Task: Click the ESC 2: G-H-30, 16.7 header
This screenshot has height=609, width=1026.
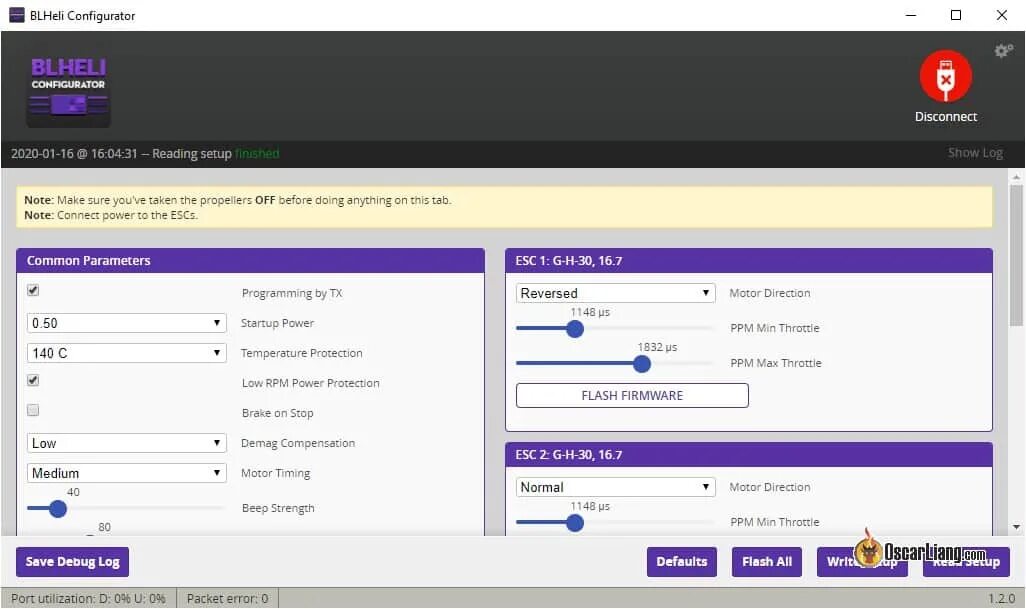Action: [x=749, y=455]
